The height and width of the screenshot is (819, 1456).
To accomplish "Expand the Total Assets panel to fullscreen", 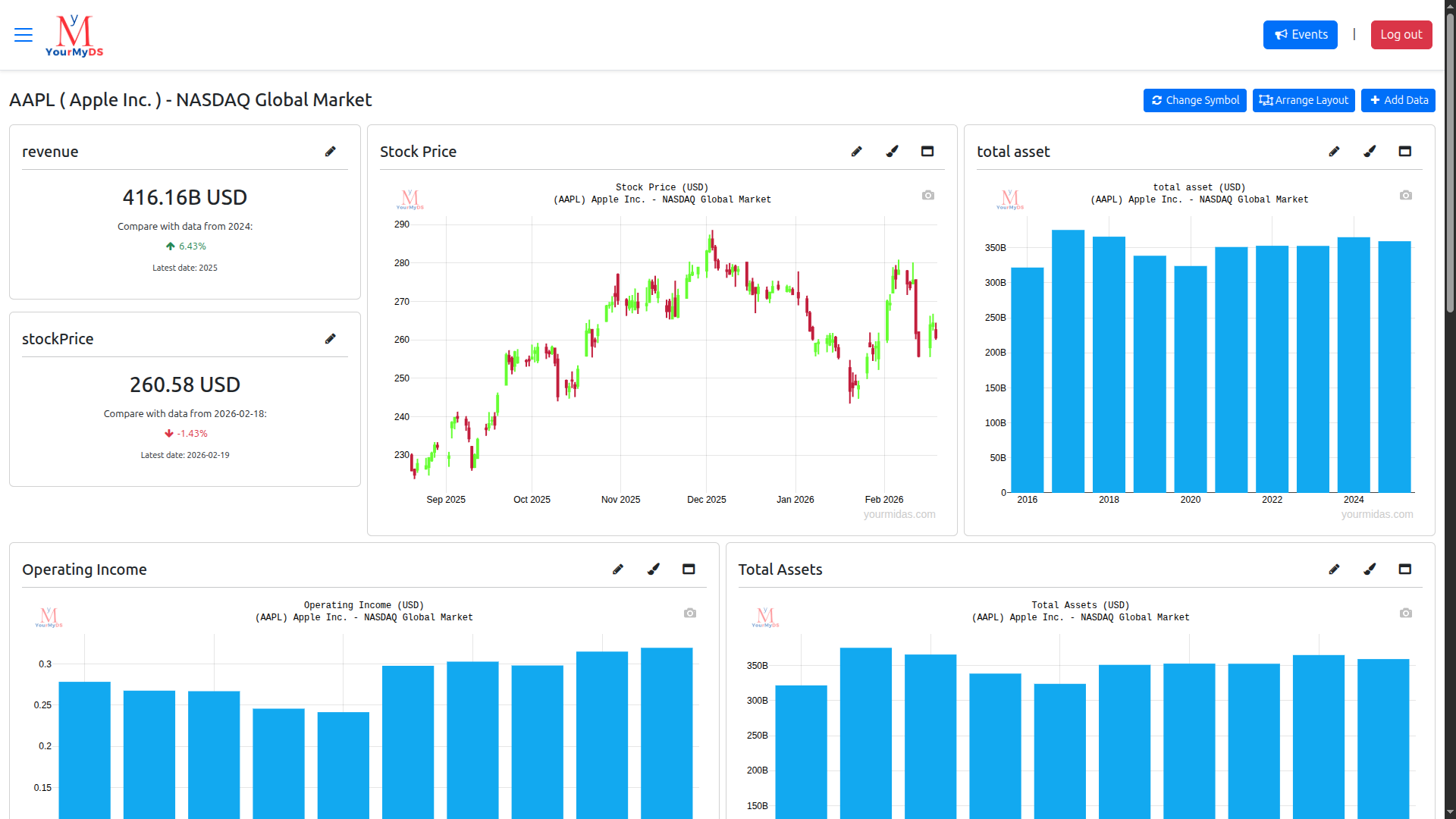I will coord(1404,570).
